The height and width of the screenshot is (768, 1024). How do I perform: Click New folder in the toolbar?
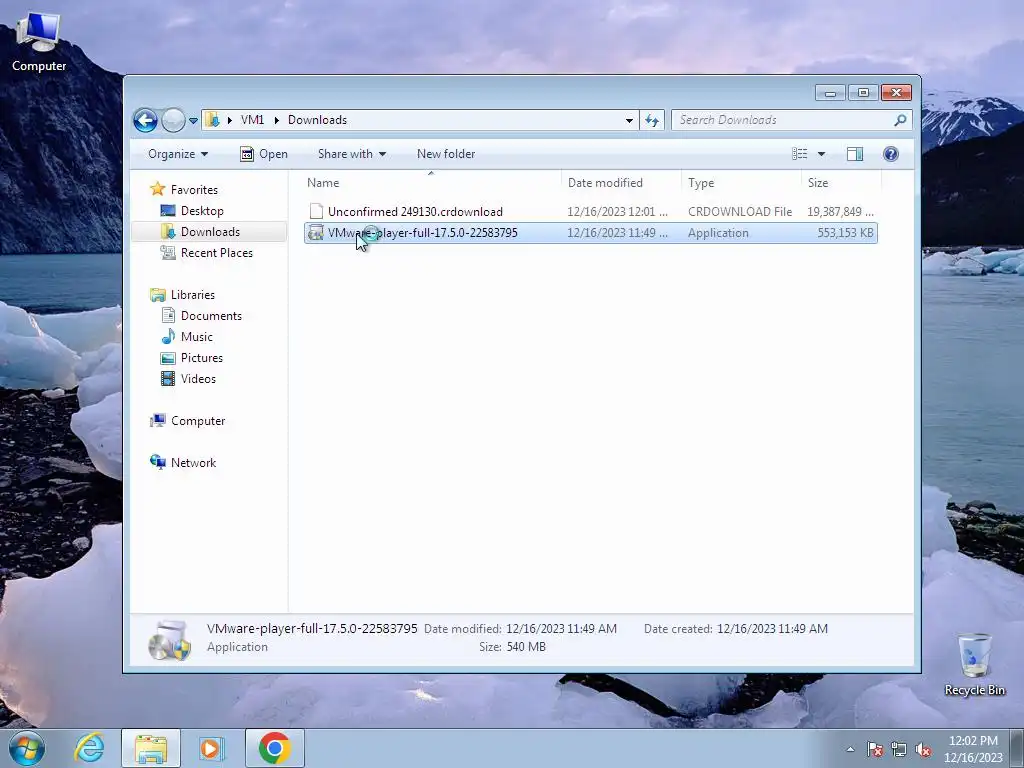pyautogui.click(x=446, y=154)
